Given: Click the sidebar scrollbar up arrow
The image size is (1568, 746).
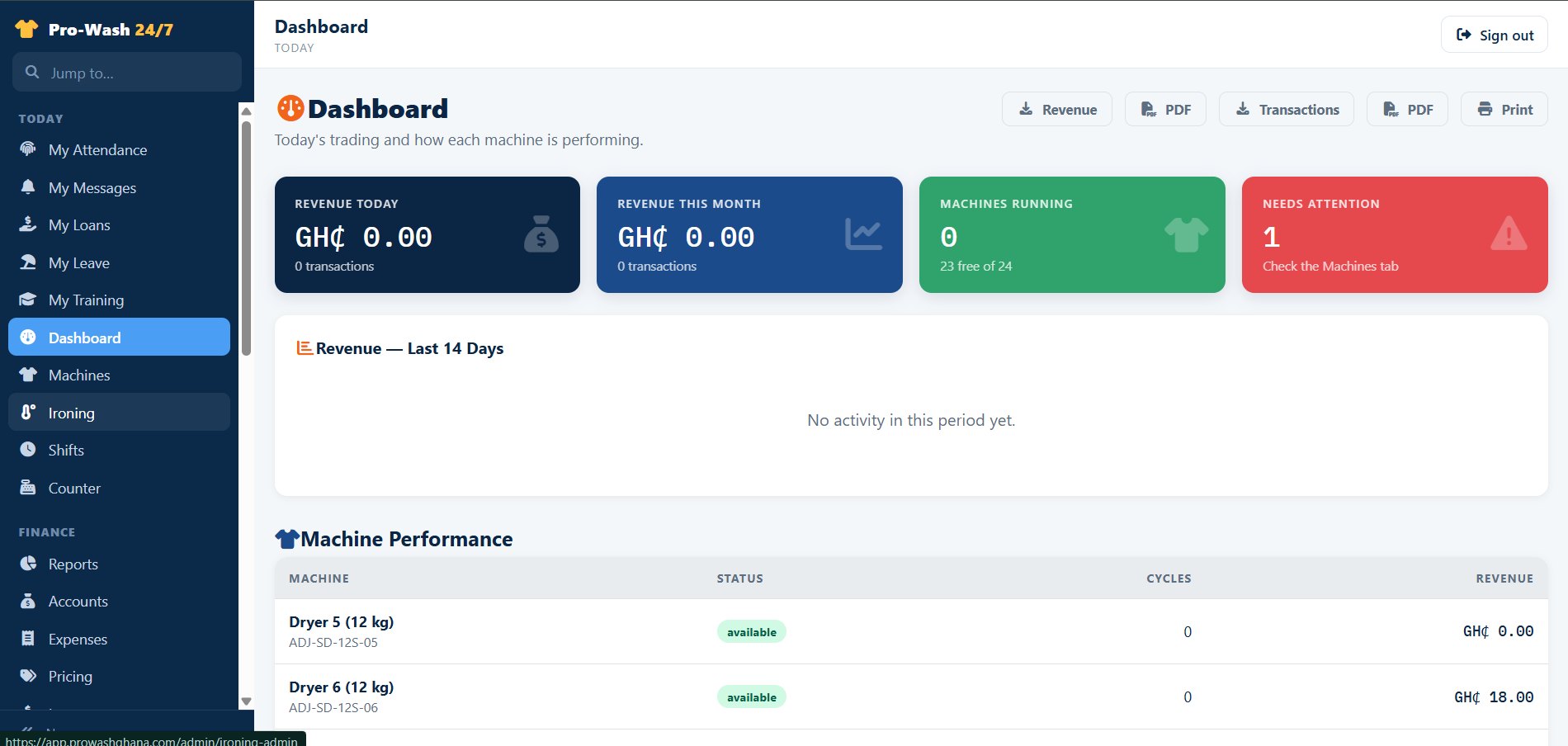Looking at the screenshot, I should 246,111.
